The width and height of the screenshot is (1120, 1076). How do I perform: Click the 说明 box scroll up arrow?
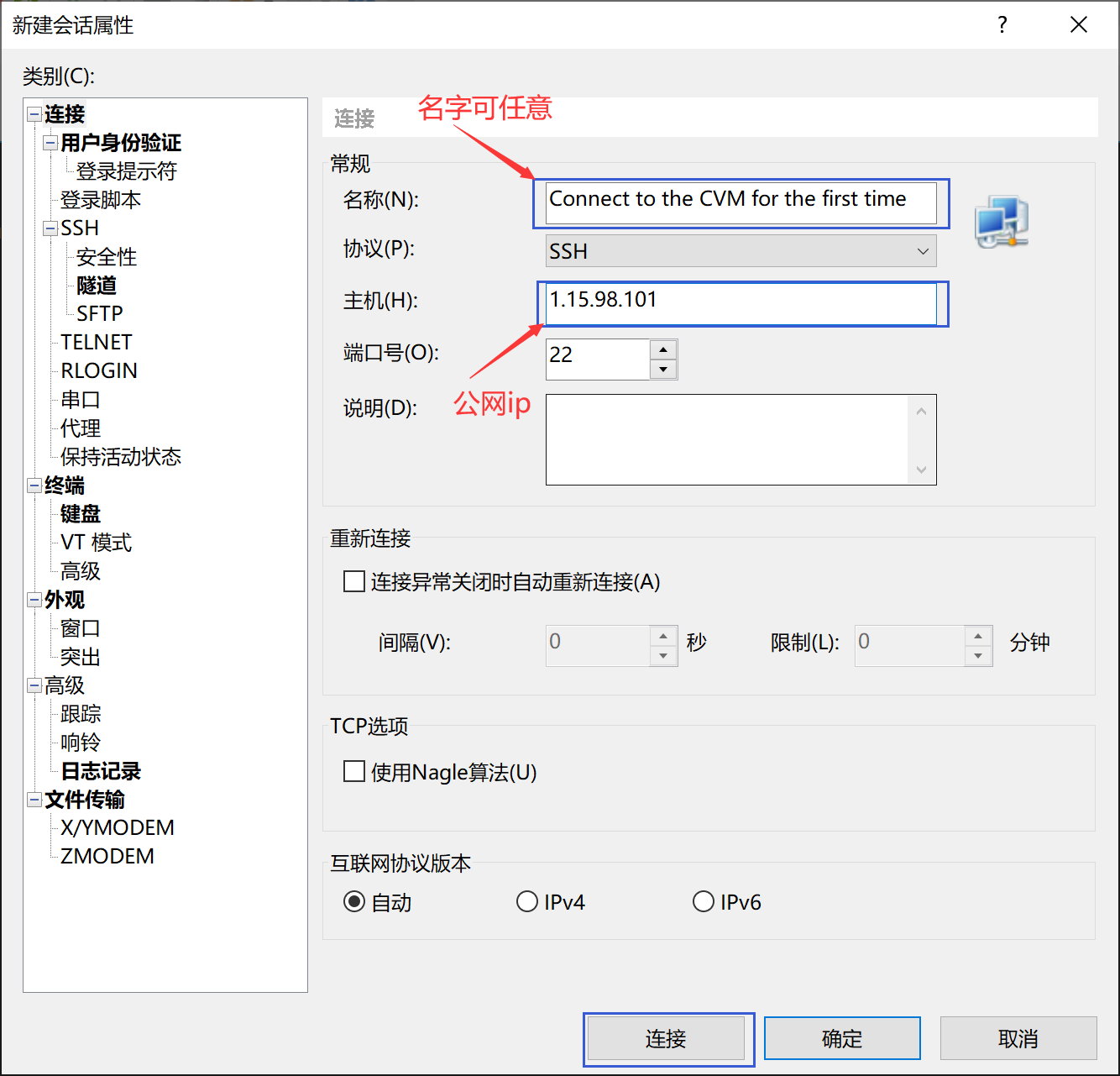coord(921,411)
